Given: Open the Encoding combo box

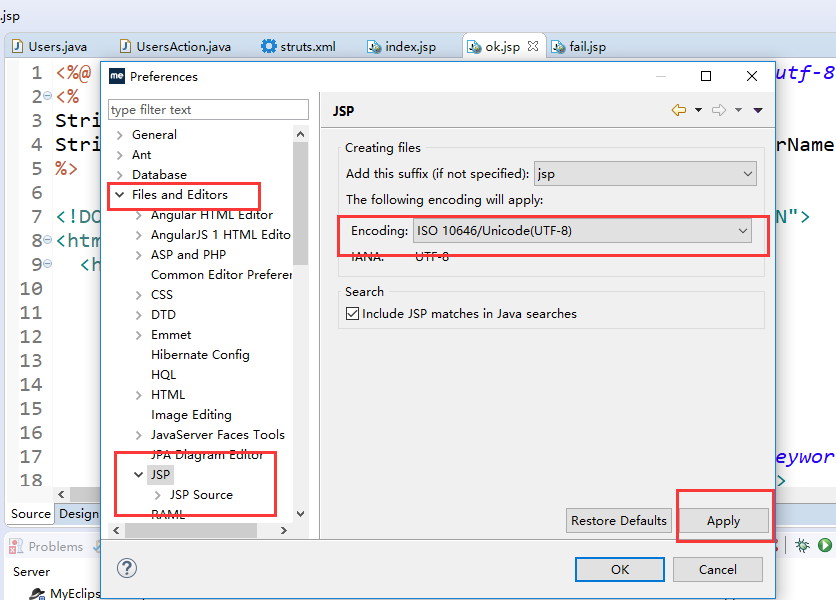Looking at the screenshot, I should coord(582,231).
